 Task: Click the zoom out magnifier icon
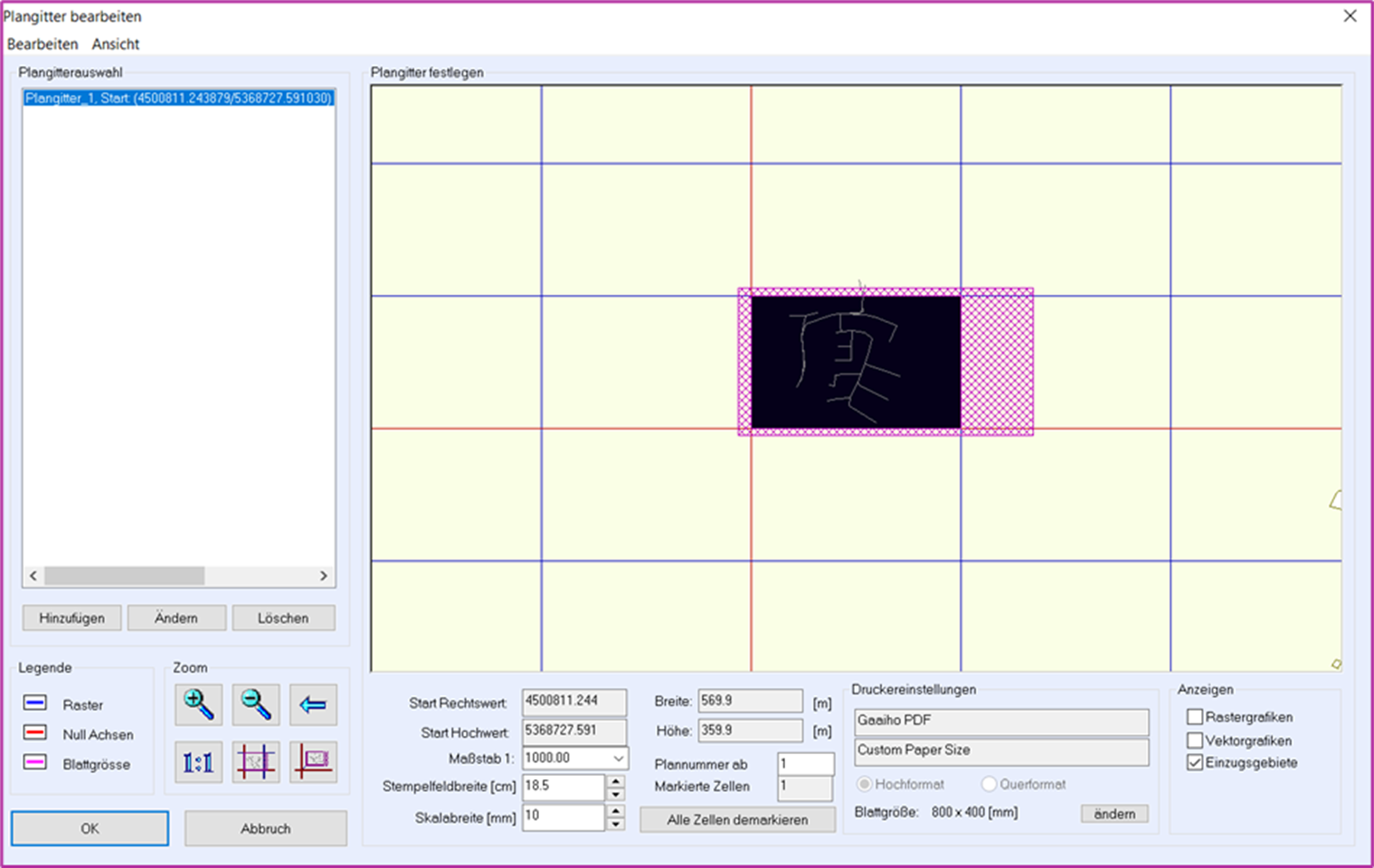point(255,704)
